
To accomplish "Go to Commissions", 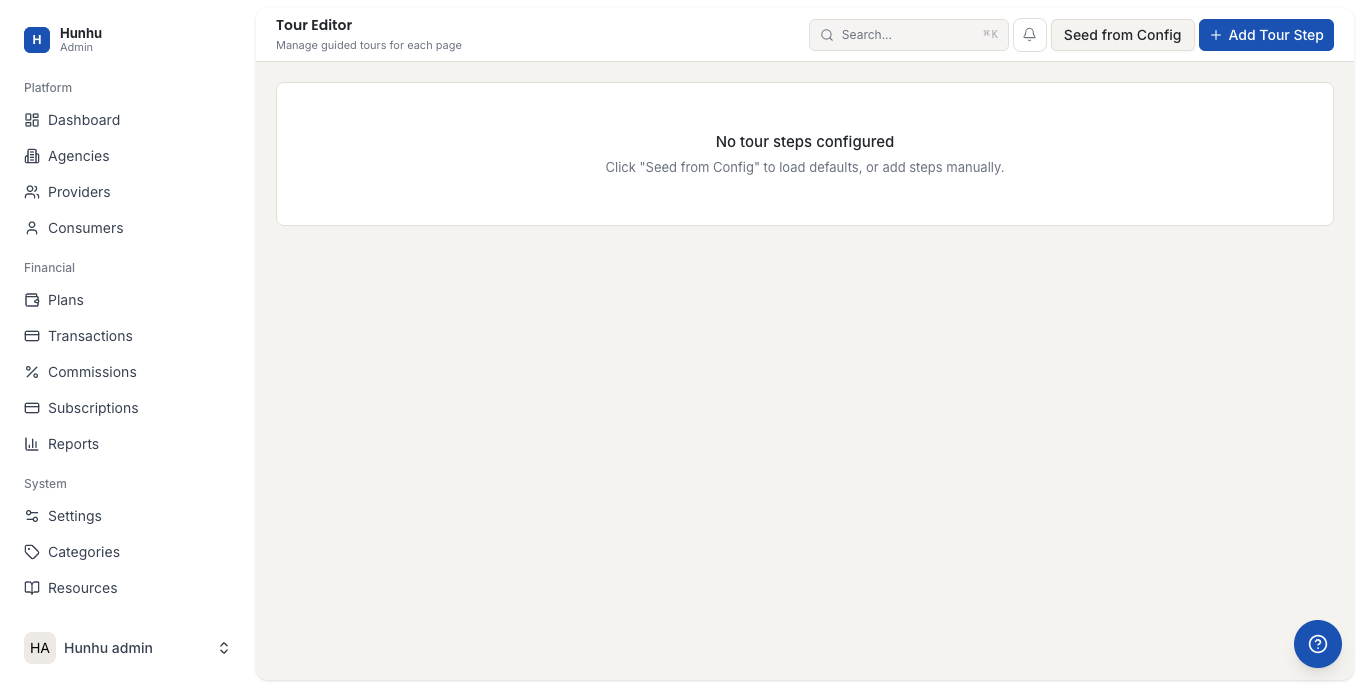I will (x=127, y=372).
